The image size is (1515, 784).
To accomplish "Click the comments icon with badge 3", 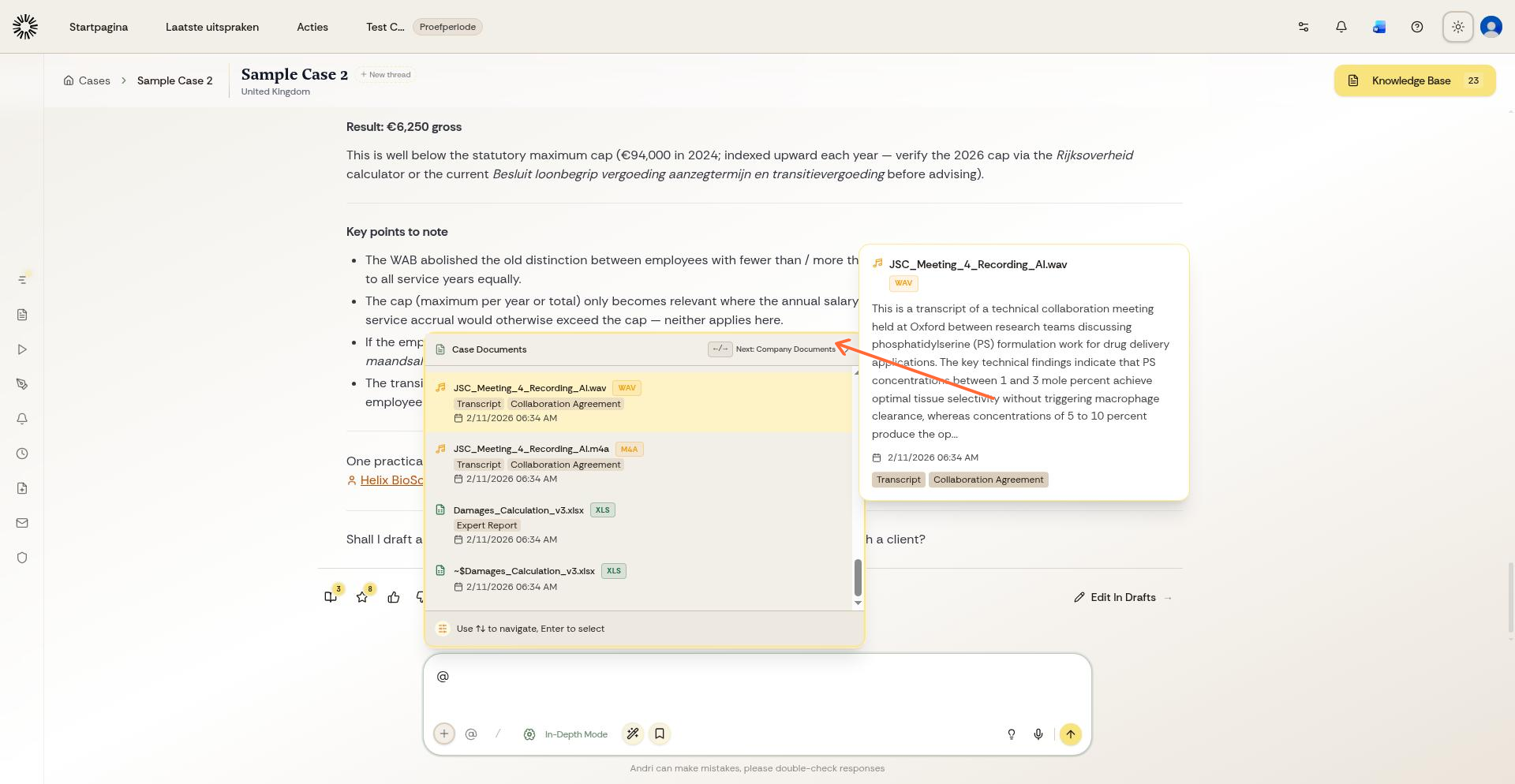I will [331, 597].
